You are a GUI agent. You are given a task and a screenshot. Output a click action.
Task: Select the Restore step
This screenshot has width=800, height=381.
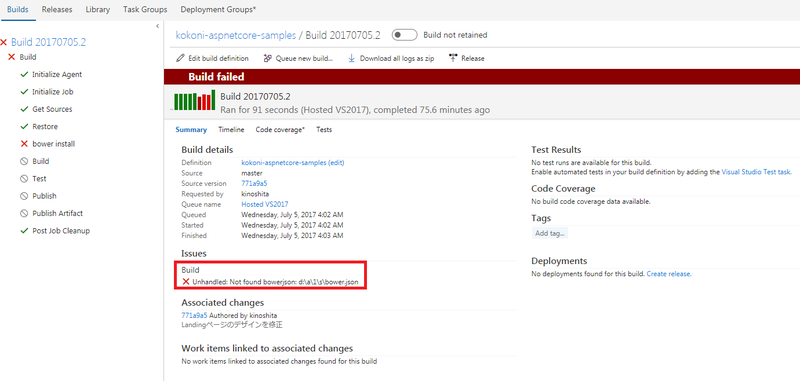pyautogui.click(x=45, y=126)
